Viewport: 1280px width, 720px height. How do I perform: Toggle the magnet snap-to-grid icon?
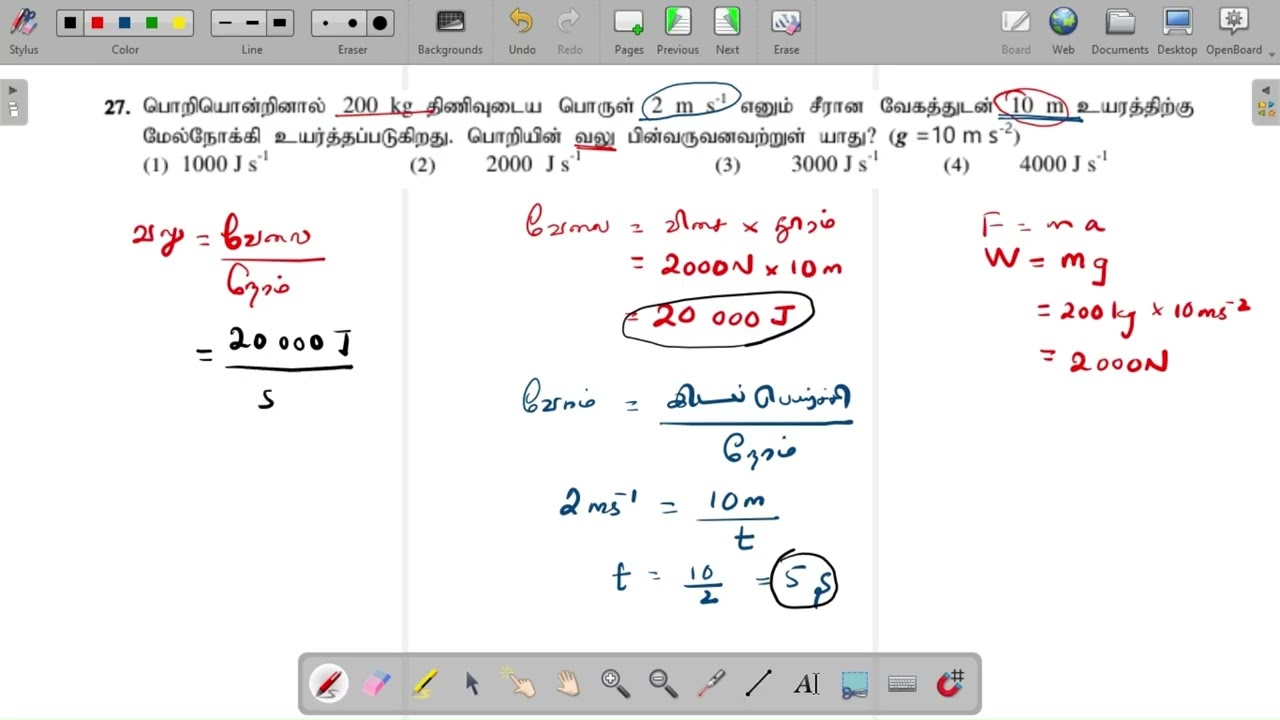(x=950, y=684)
